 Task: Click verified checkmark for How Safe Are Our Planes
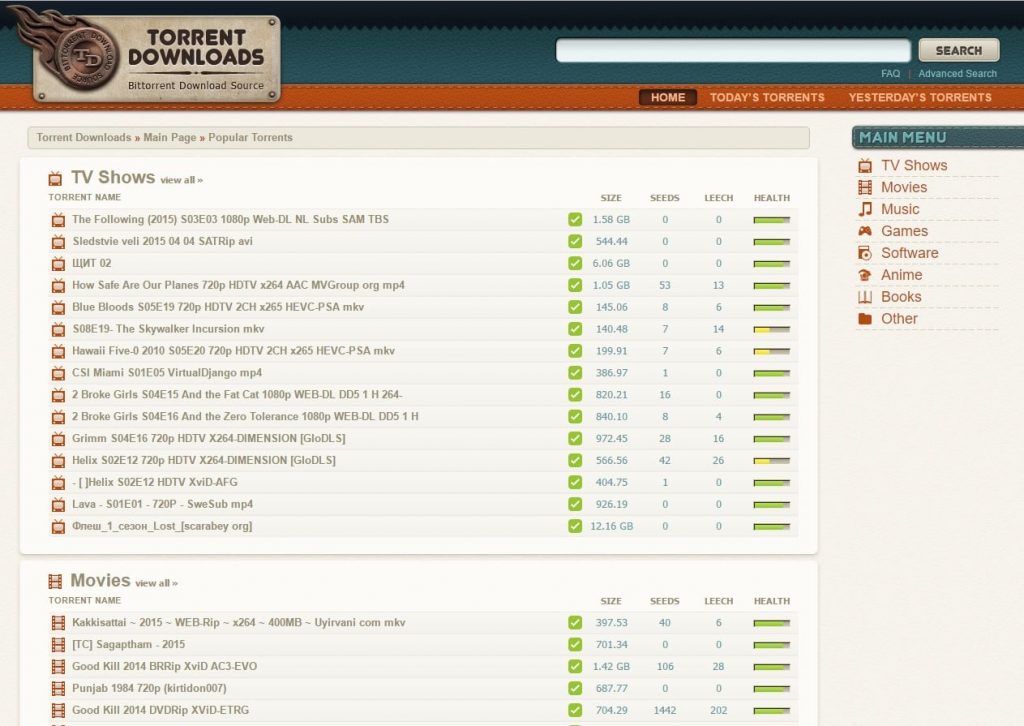click(x=575, y=285)
